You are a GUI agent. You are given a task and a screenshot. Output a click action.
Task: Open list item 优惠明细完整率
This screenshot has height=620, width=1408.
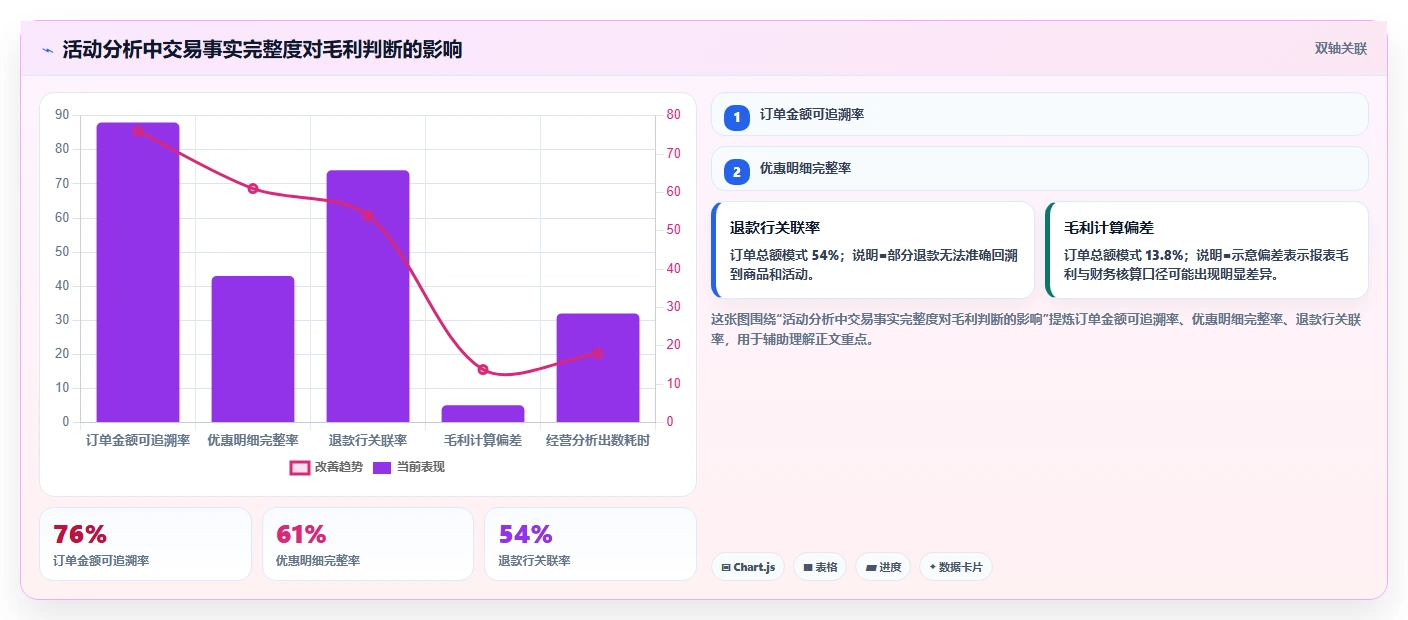pos(1039,169)
